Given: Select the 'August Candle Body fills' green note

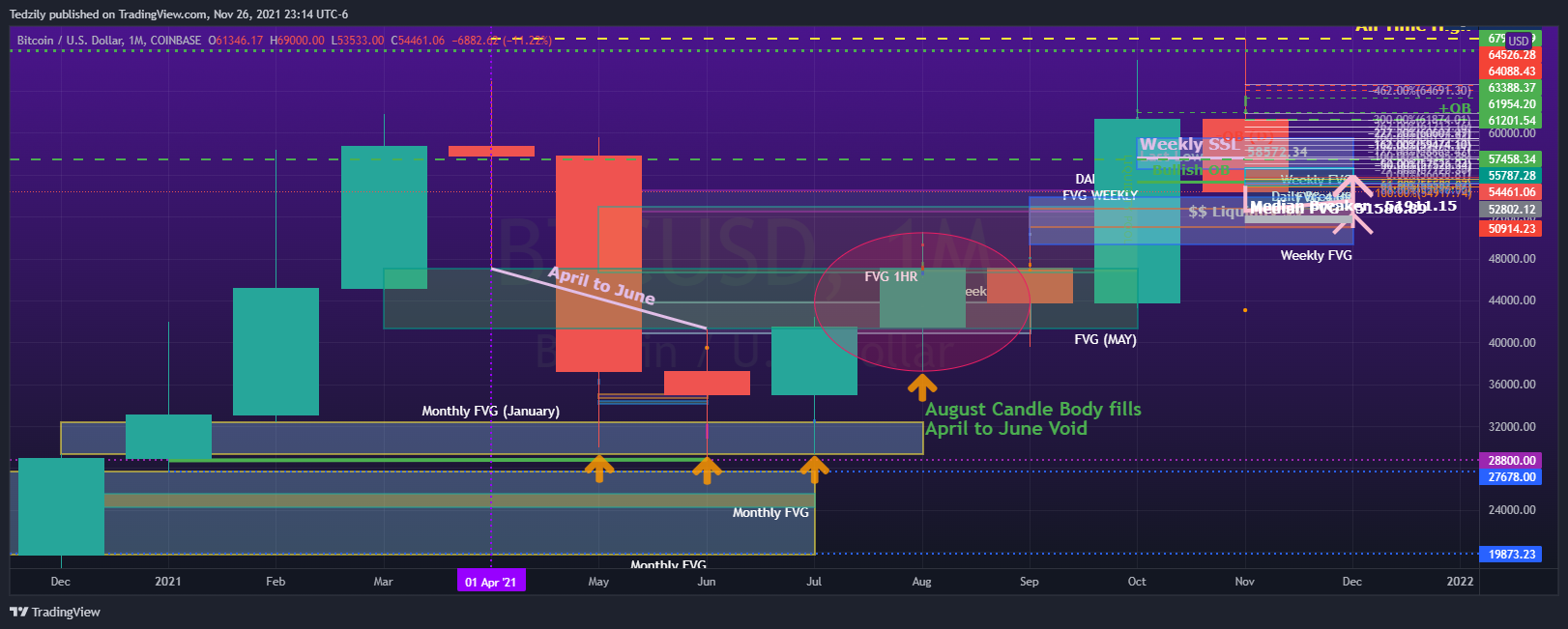Looking at the screenshot, I should coord(1032,409).
